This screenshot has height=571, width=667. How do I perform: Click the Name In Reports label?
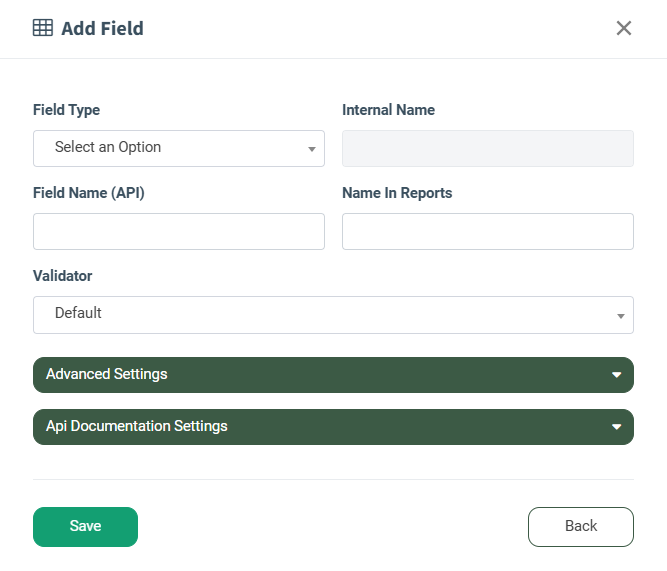tap(397, 193)
